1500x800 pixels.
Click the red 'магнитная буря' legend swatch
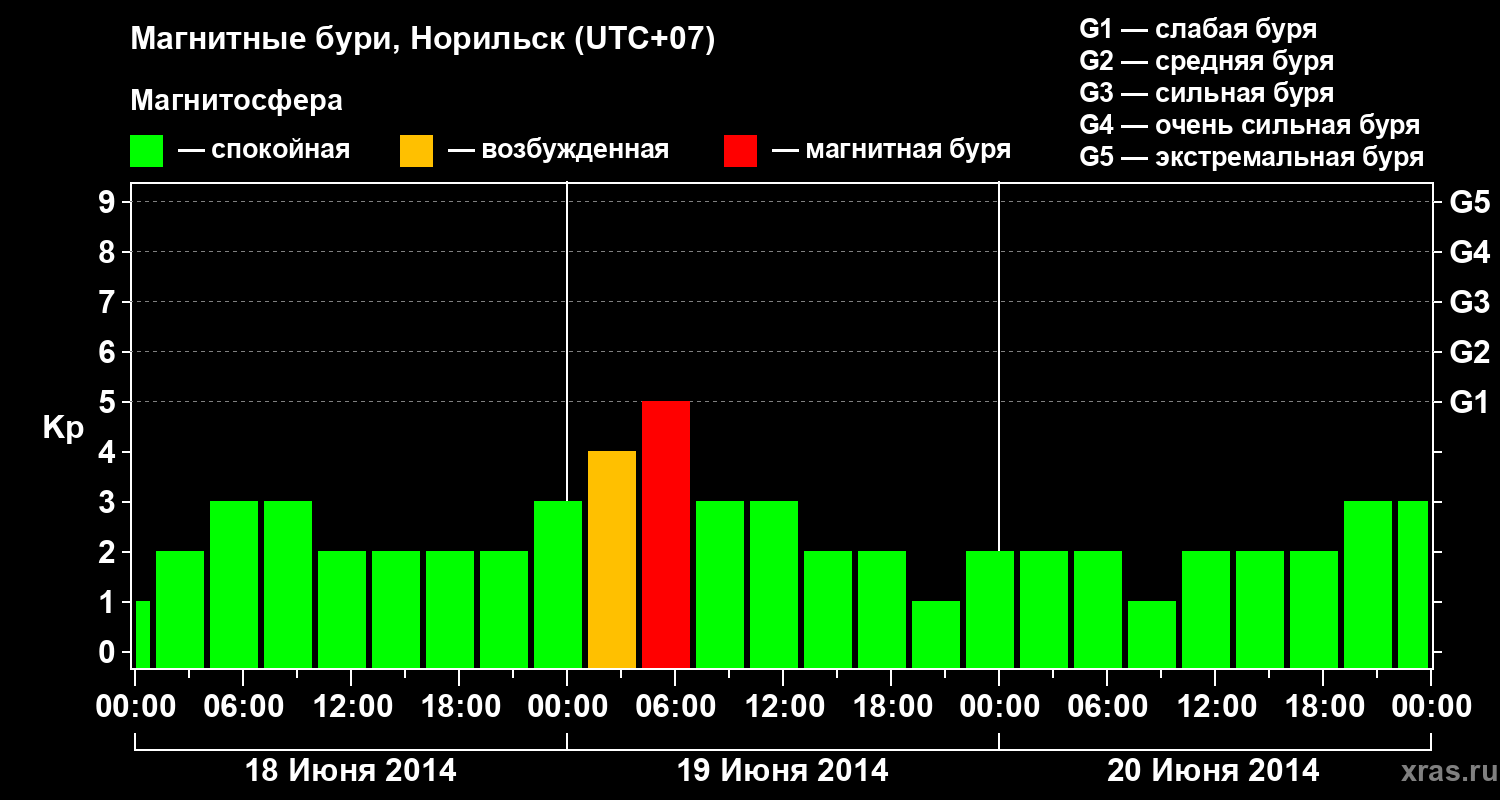point(740,151)
